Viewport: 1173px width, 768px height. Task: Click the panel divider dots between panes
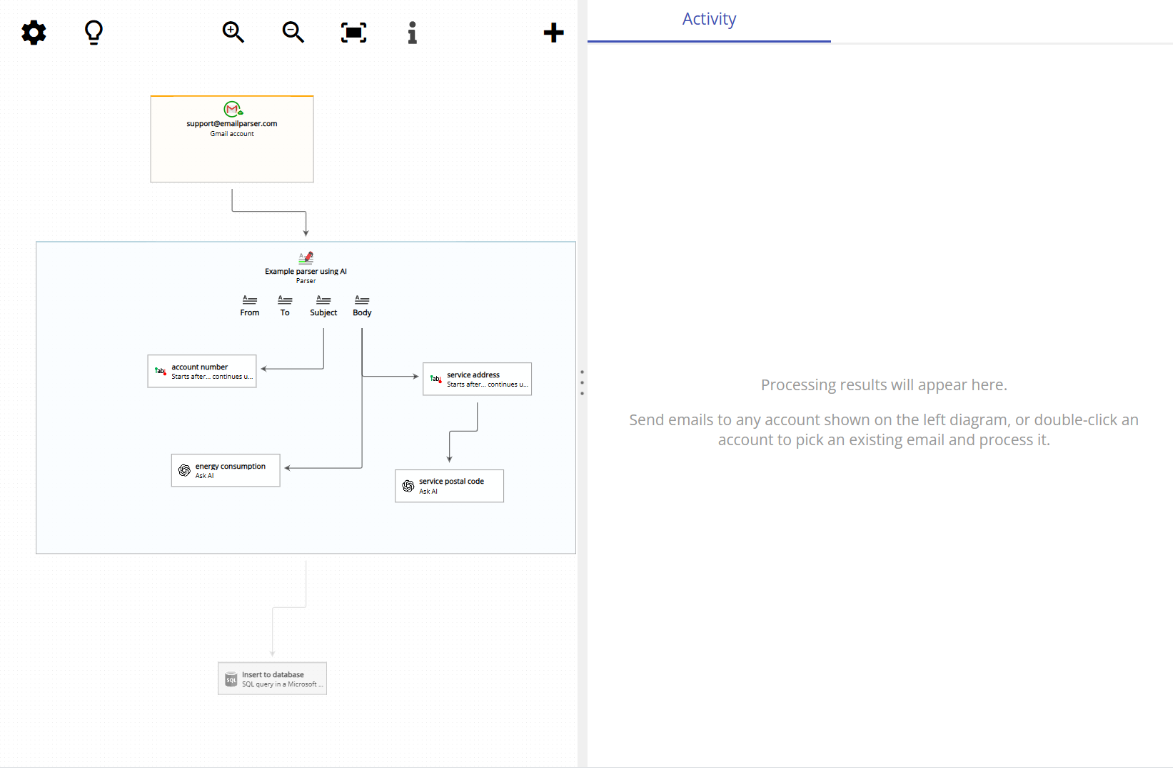click(x=583, y=380)
